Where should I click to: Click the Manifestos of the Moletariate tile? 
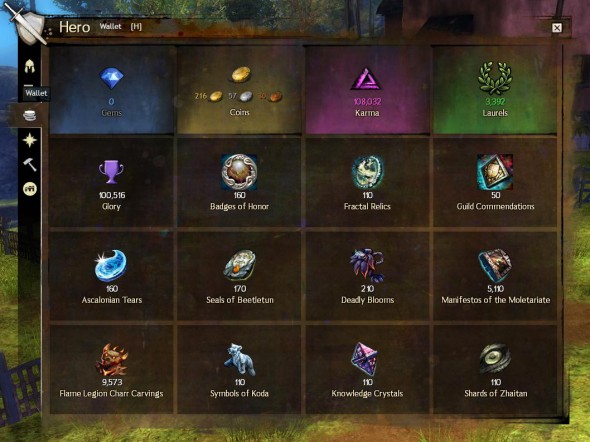495,276
